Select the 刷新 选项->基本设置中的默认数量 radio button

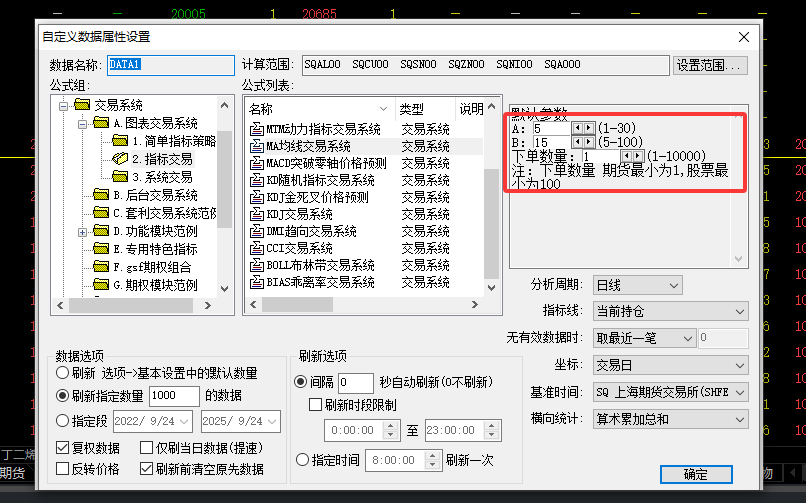(62, 373)
